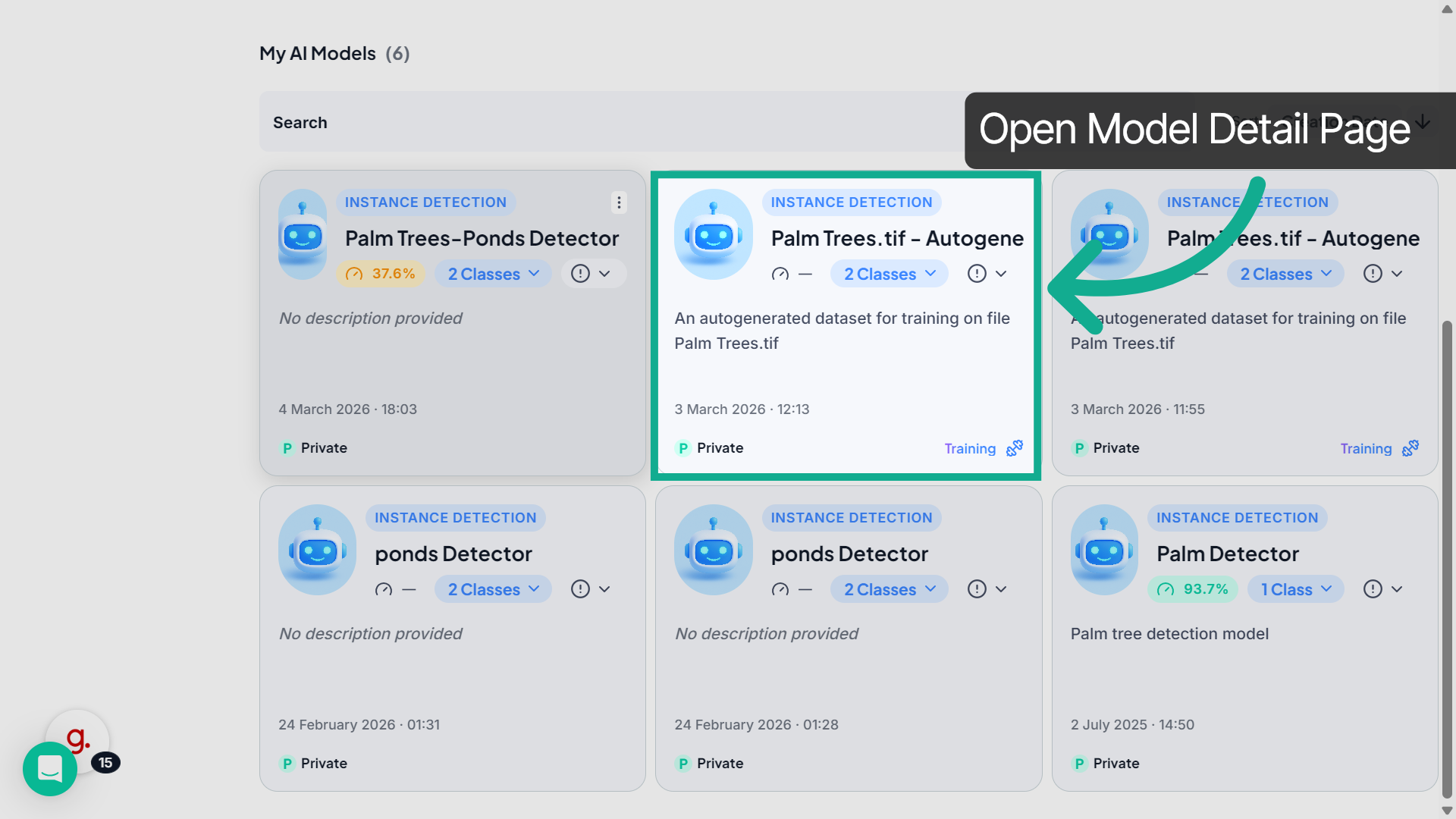1456x819 pixels.
Task: Open the info dropdown on the 11:55 Palm Trees.tif card
Action: tap(1383, 274)
